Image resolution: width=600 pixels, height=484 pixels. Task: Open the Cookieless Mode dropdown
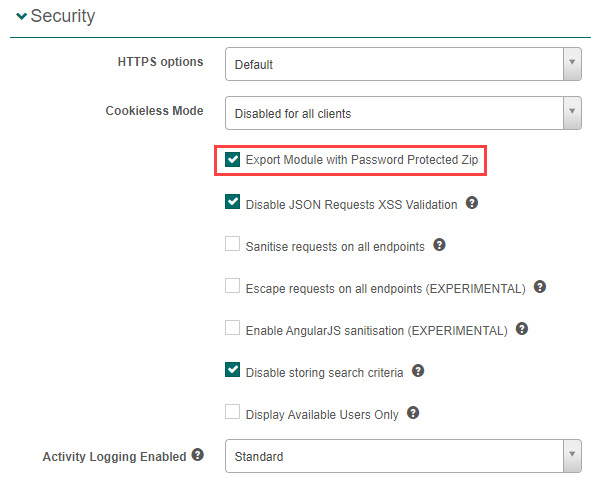(x=403, y=113)
